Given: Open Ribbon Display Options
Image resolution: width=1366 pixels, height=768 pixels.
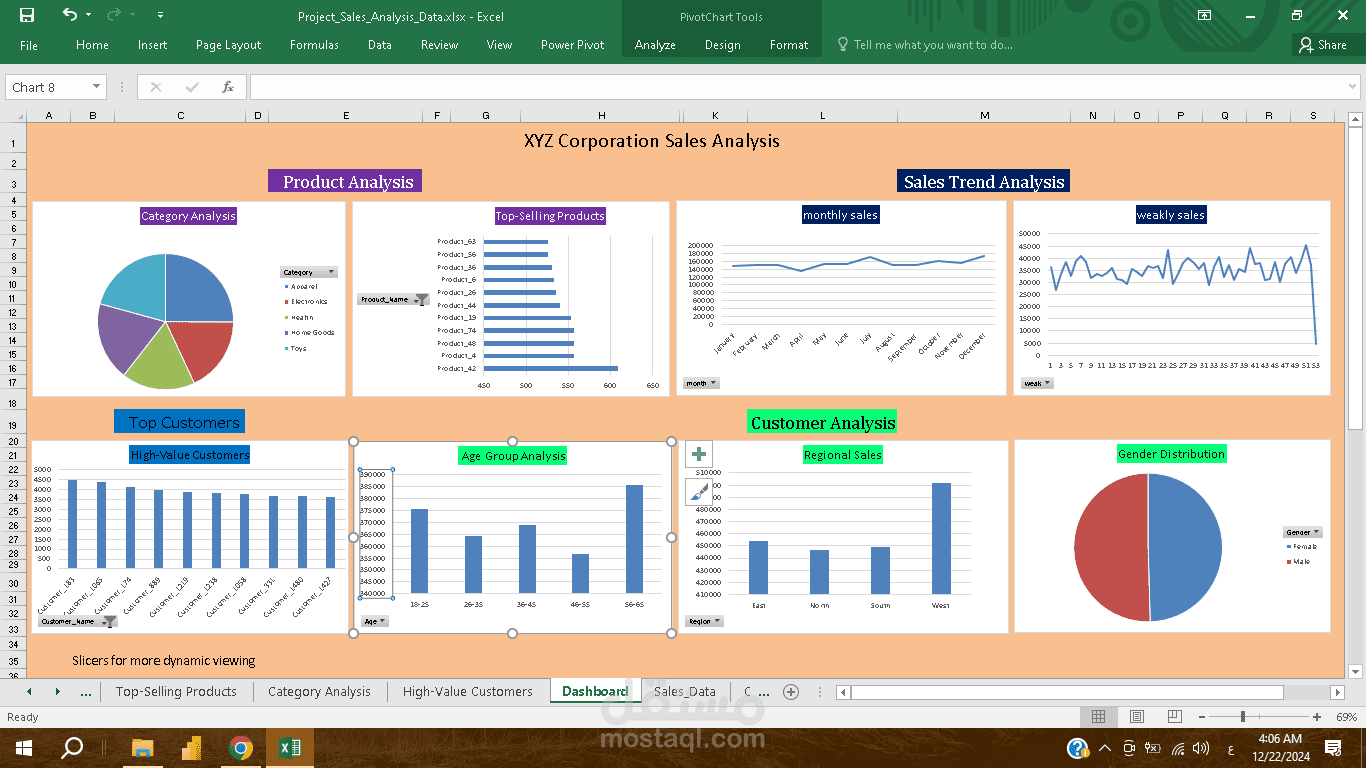Looking at the screenshot, I should click(1205, 15).
